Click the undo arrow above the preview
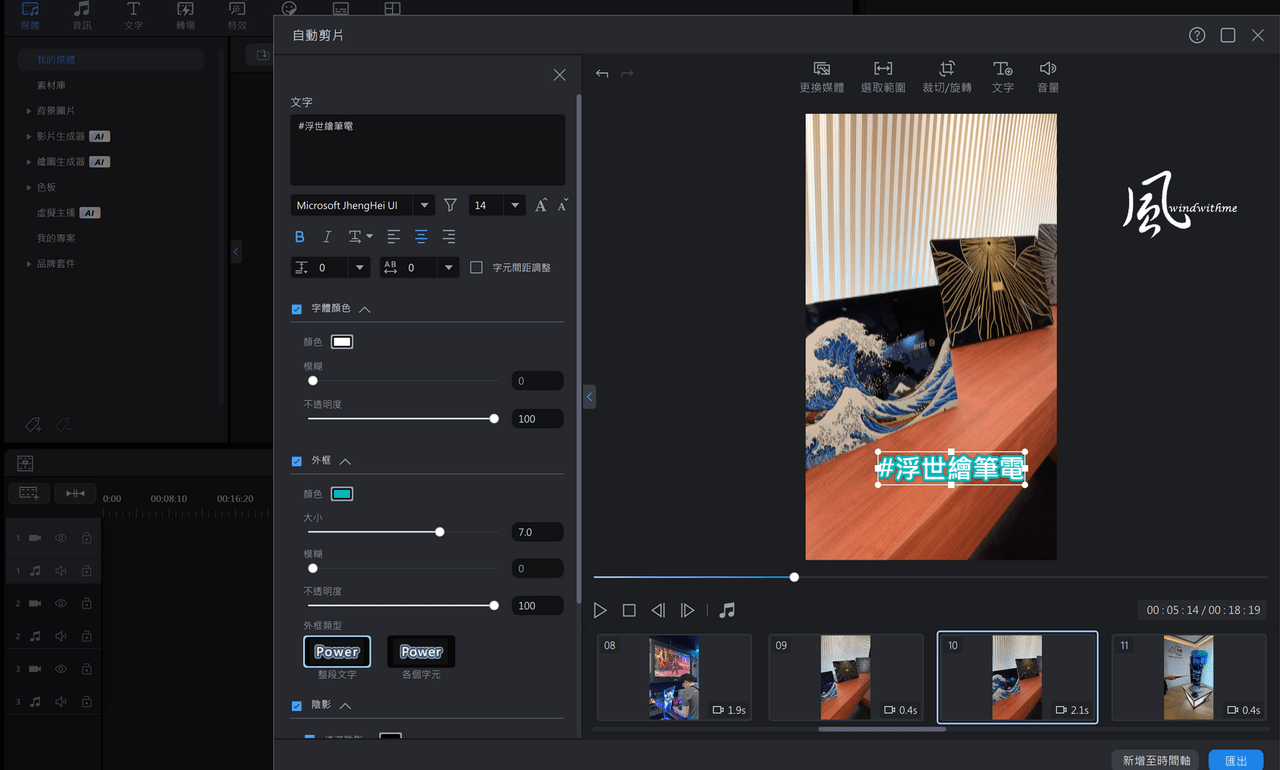 [x=602, y=74]
